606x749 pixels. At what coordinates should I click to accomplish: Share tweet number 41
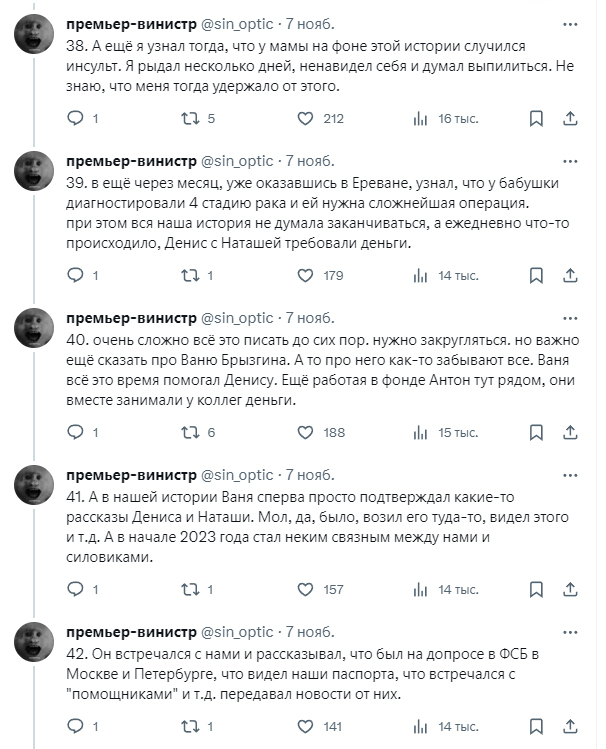tap(571, 590)
